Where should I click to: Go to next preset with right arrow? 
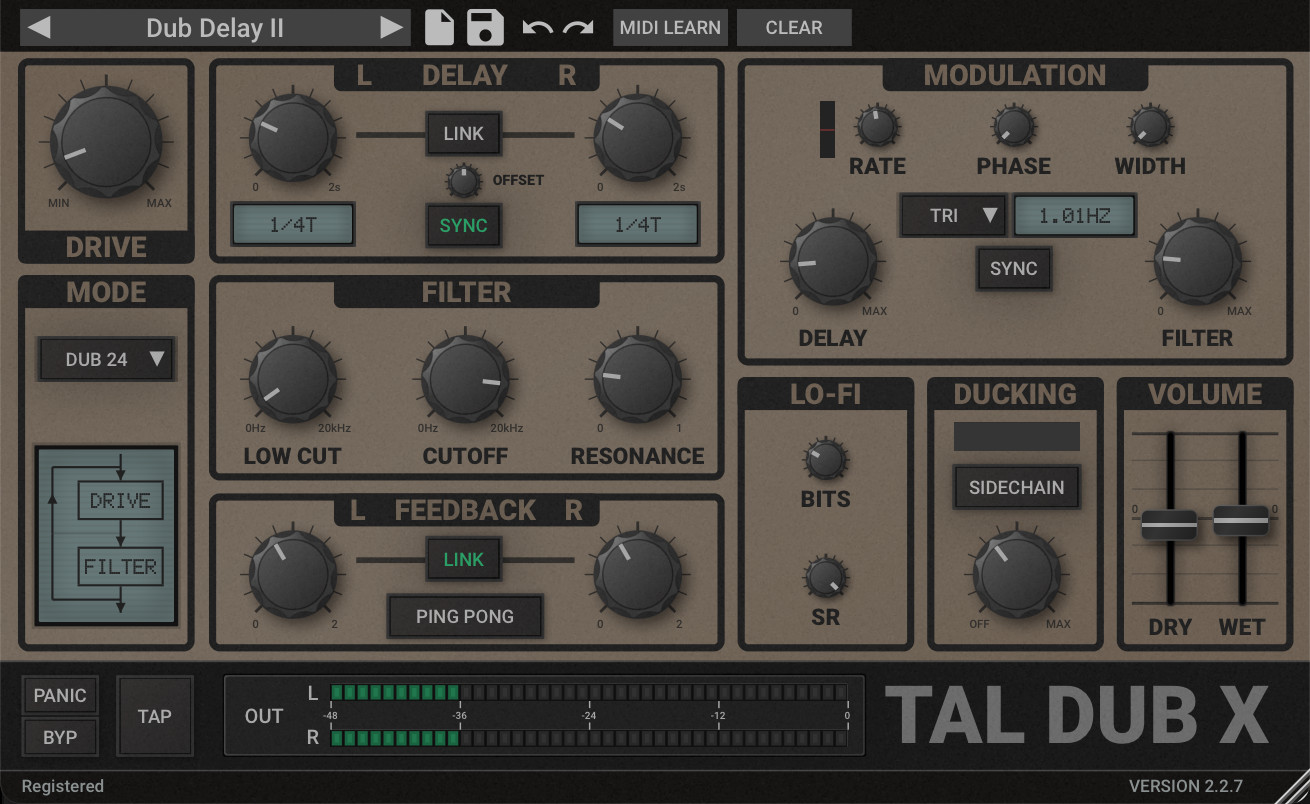click(392, 28)
